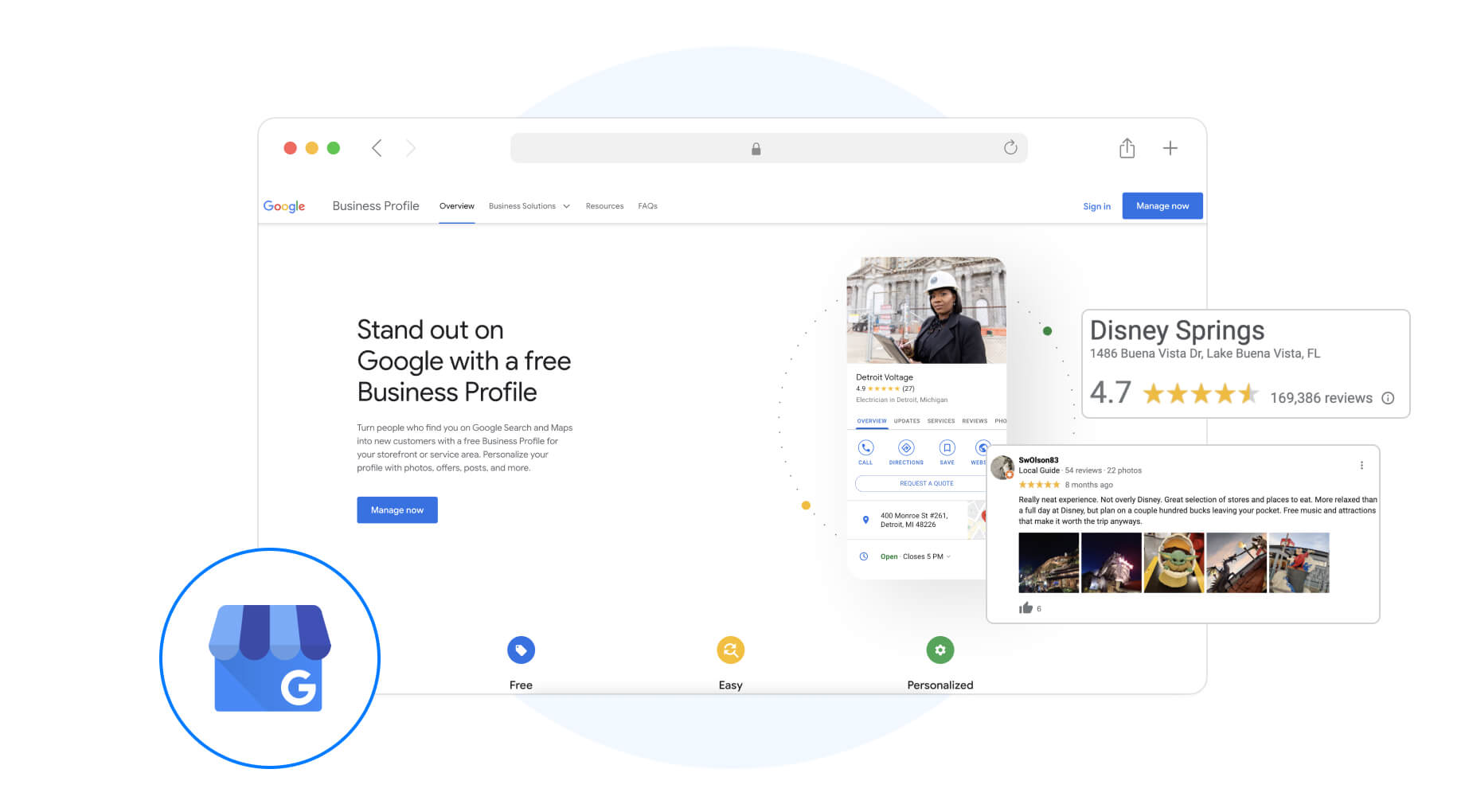Screen dimensions: 1465x812
Task: Click the 1486 Buena Vista Dr address
Action: [x=1205, y=353]
